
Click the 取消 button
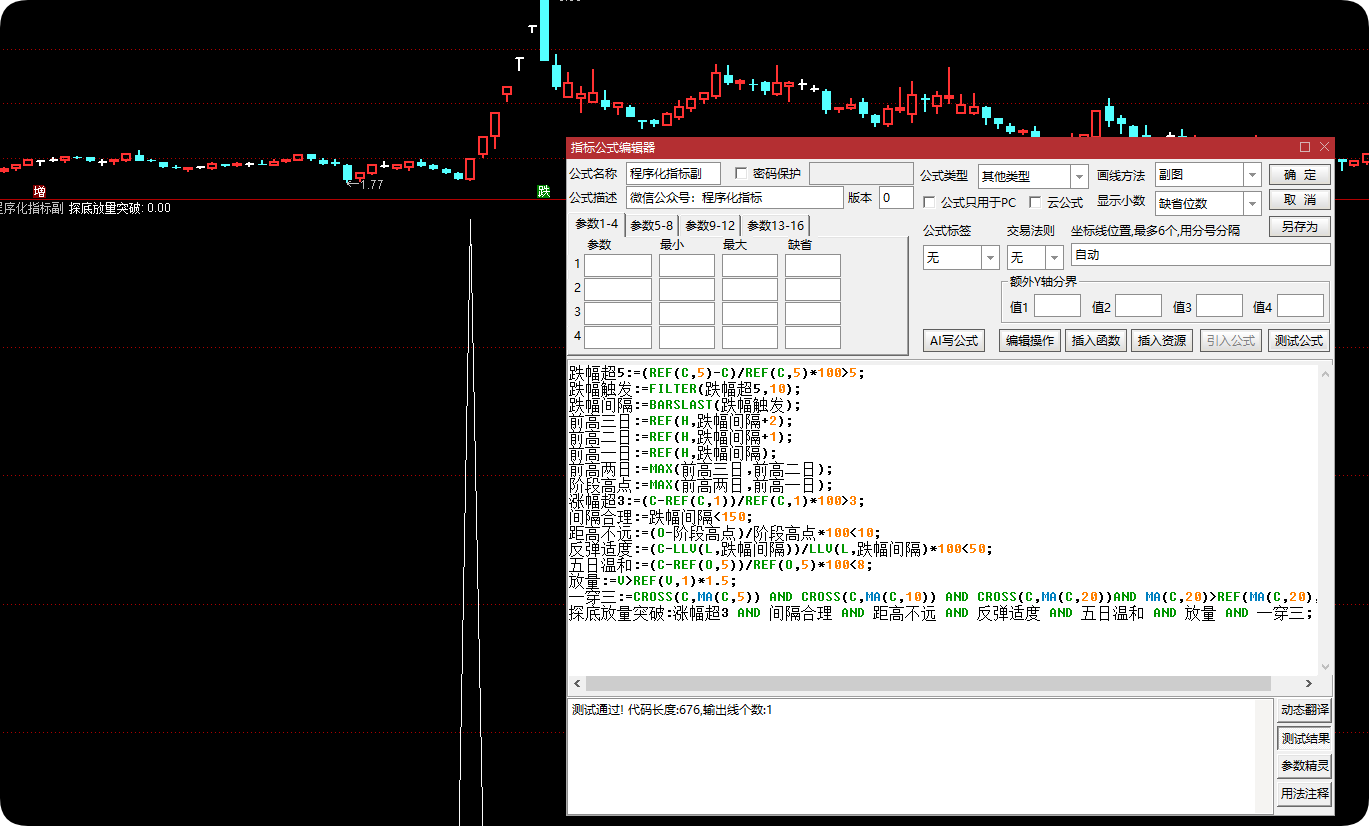click(1299, 200)
